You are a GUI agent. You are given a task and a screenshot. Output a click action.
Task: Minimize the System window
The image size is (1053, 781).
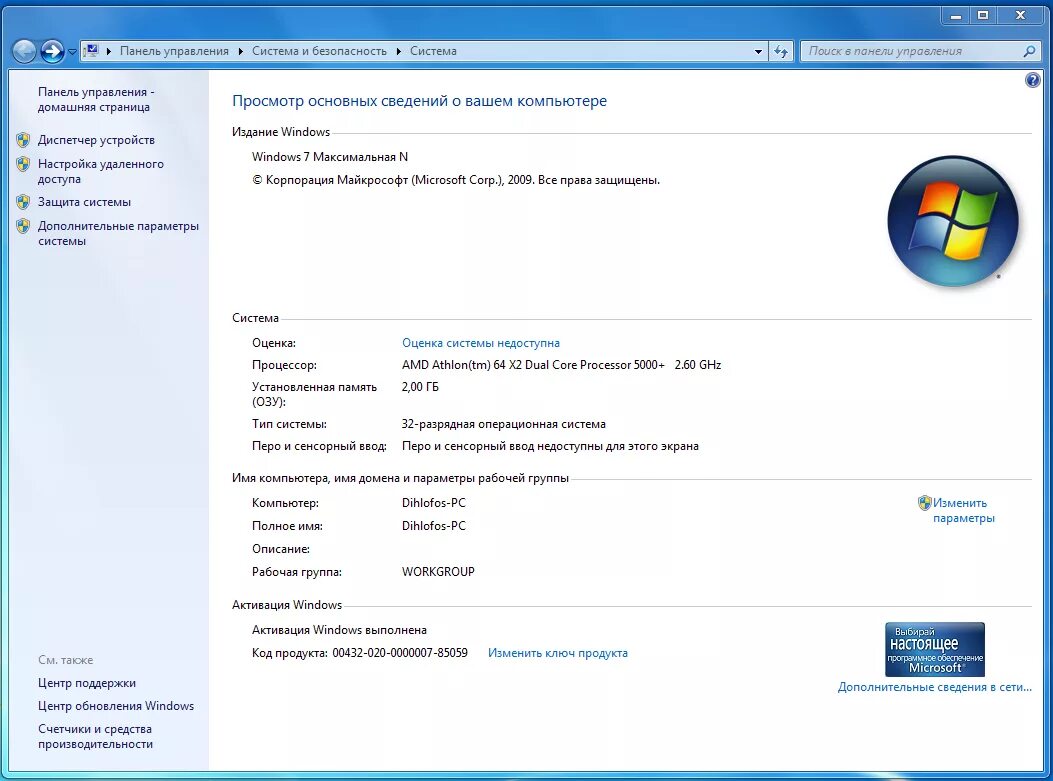coord(956,15)
